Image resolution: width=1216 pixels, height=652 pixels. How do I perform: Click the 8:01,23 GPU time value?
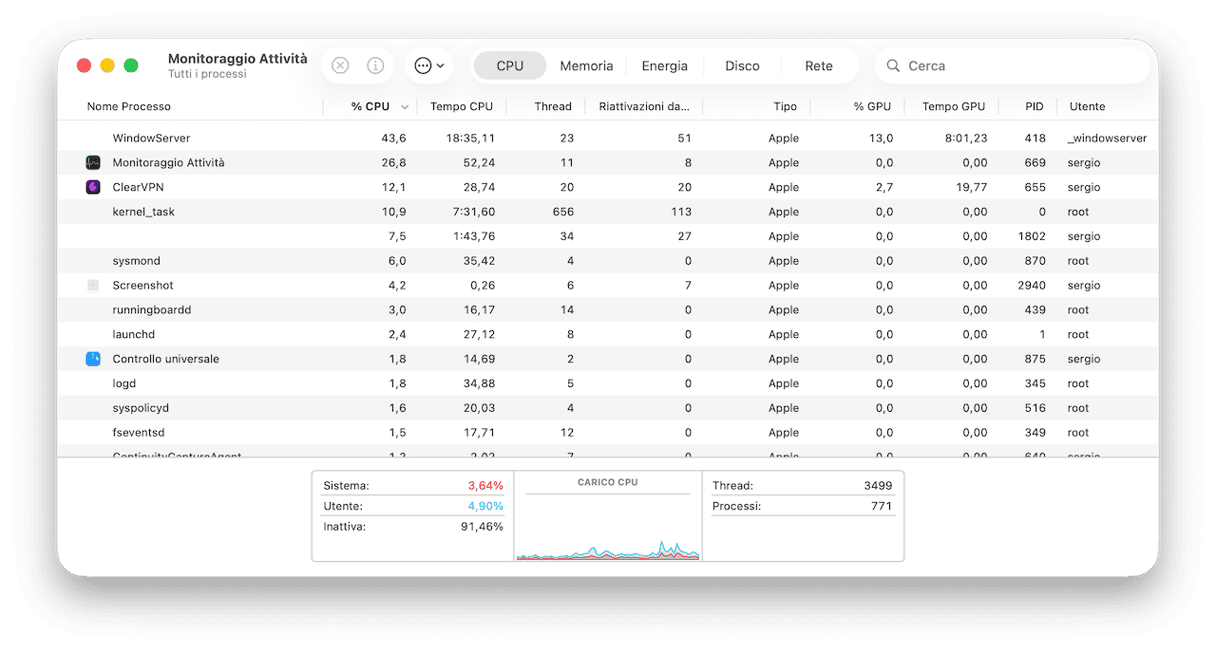pyautogui.click(x=966, y=138)
